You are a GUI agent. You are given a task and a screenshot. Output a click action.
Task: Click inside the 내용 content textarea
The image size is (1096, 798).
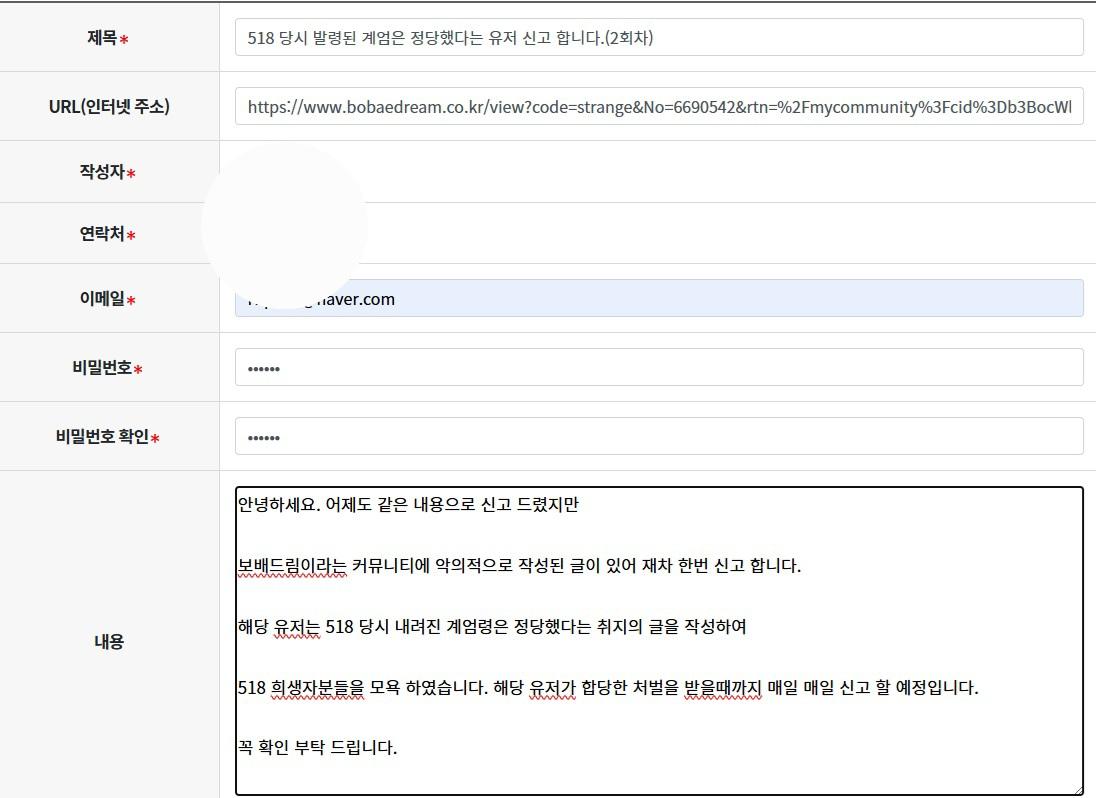click(x=659, y=641)
